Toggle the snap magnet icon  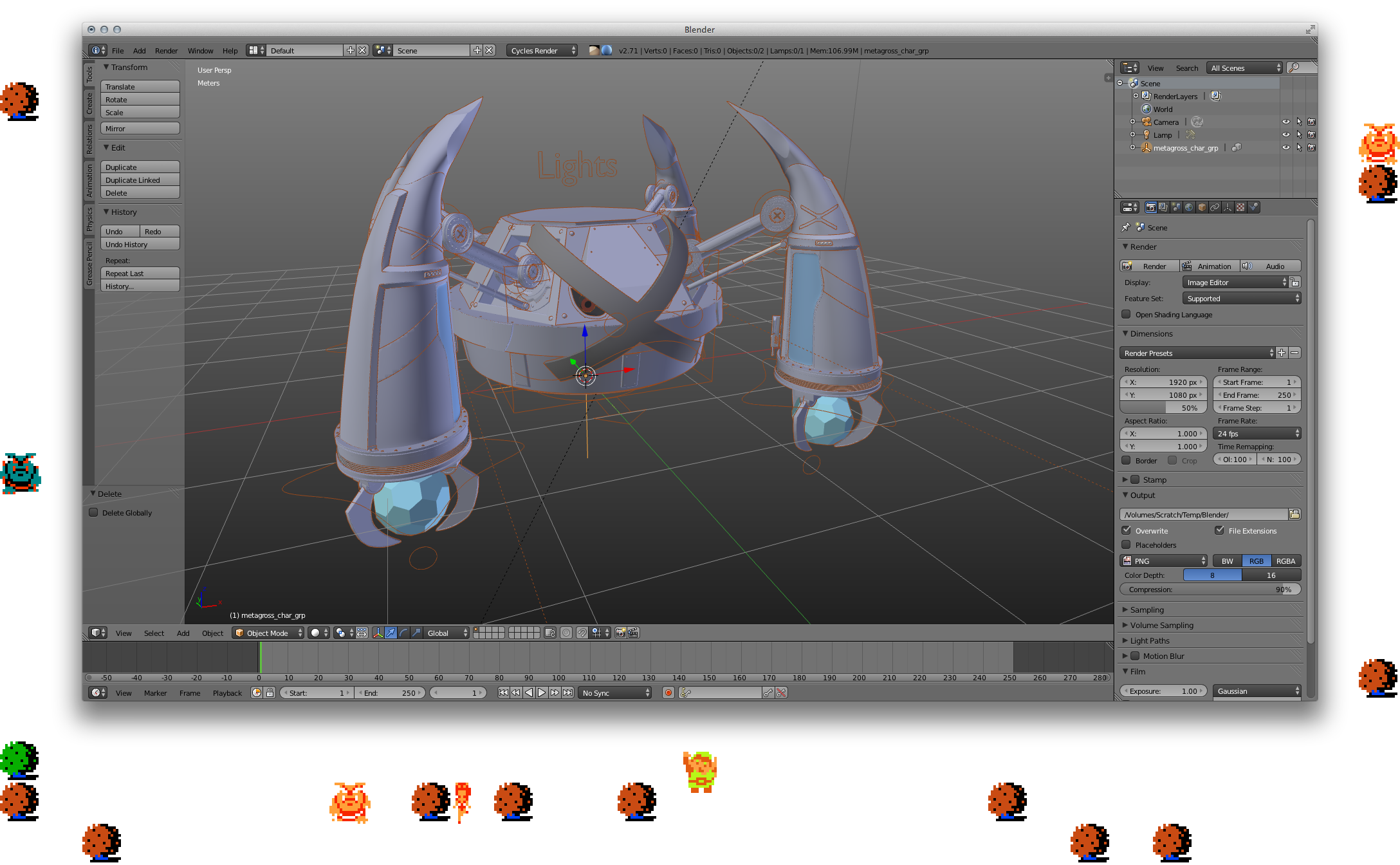[x=582, y=633]
